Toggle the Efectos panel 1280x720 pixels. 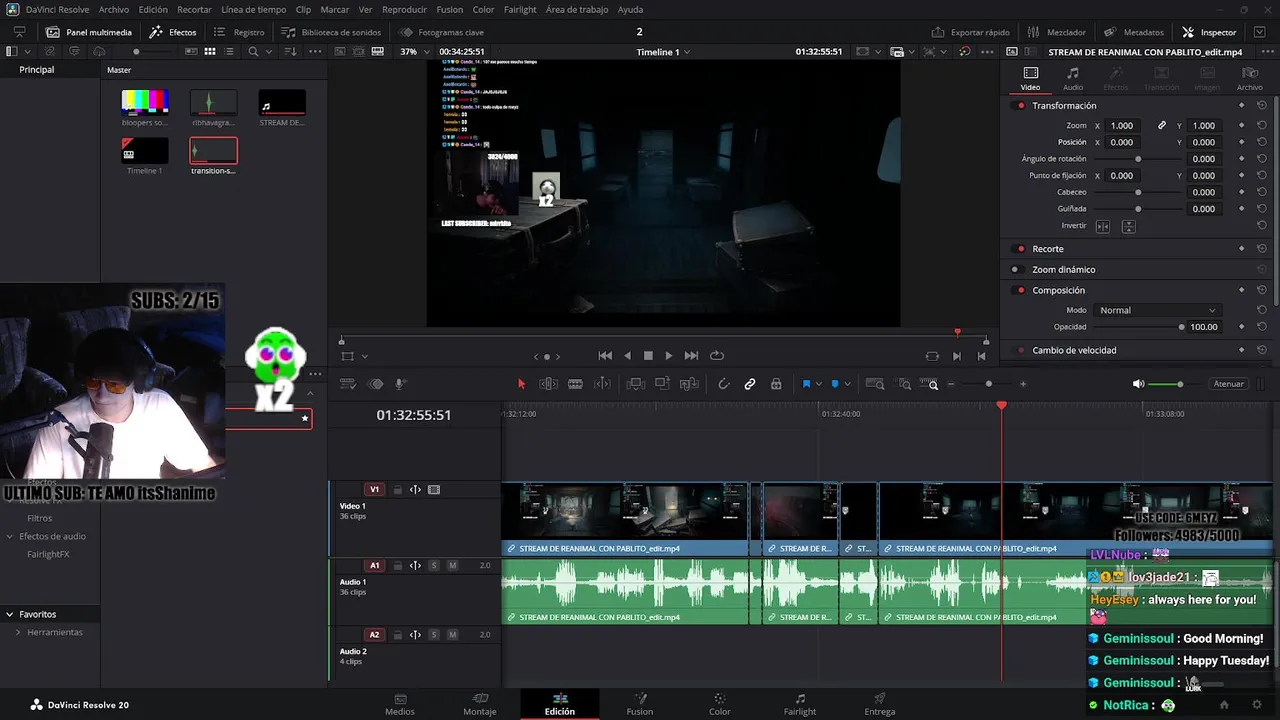click(173, 32)
